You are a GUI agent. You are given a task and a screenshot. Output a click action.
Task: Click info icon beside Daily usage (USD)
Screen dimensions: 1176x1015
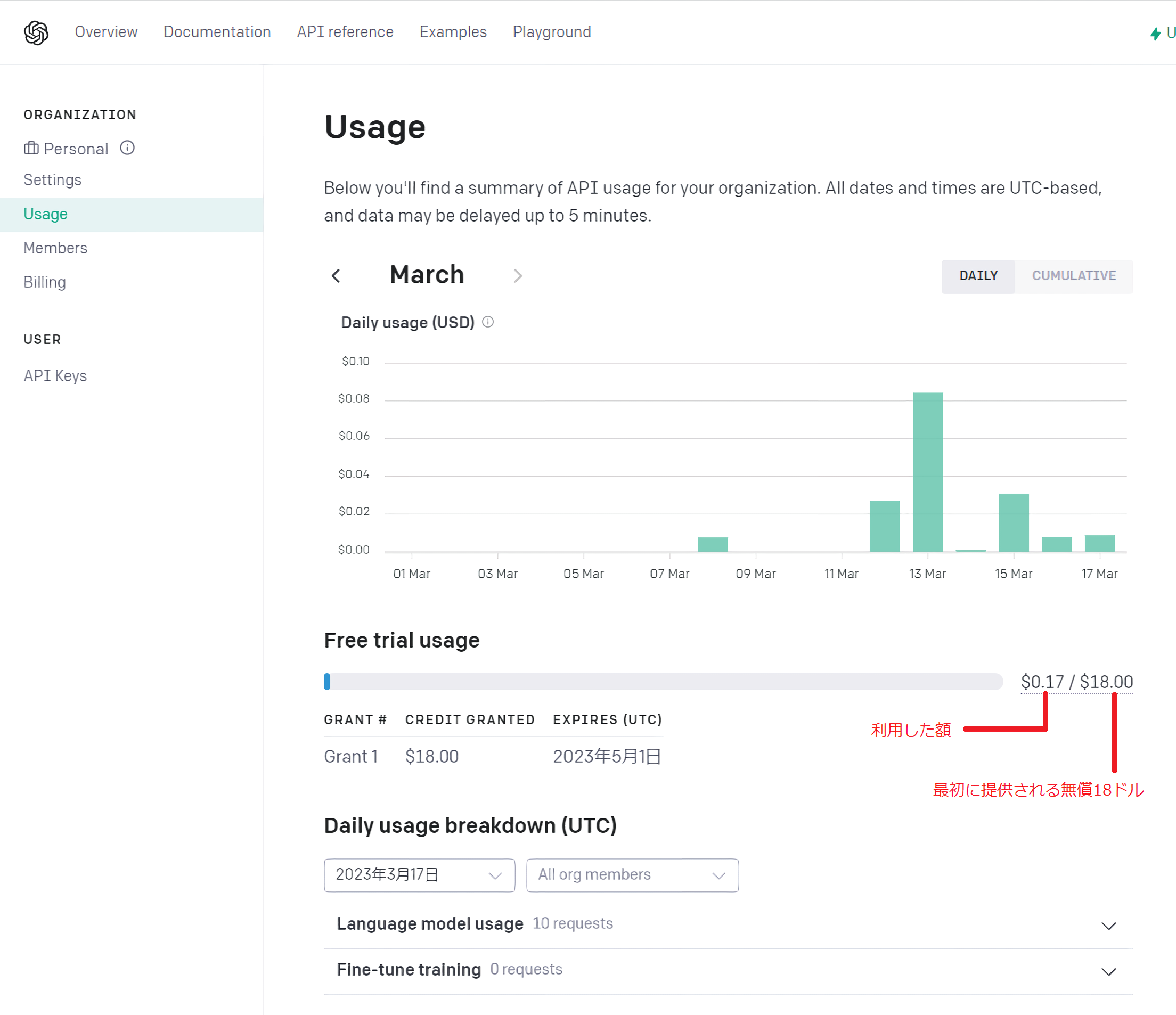pos(488,322)
